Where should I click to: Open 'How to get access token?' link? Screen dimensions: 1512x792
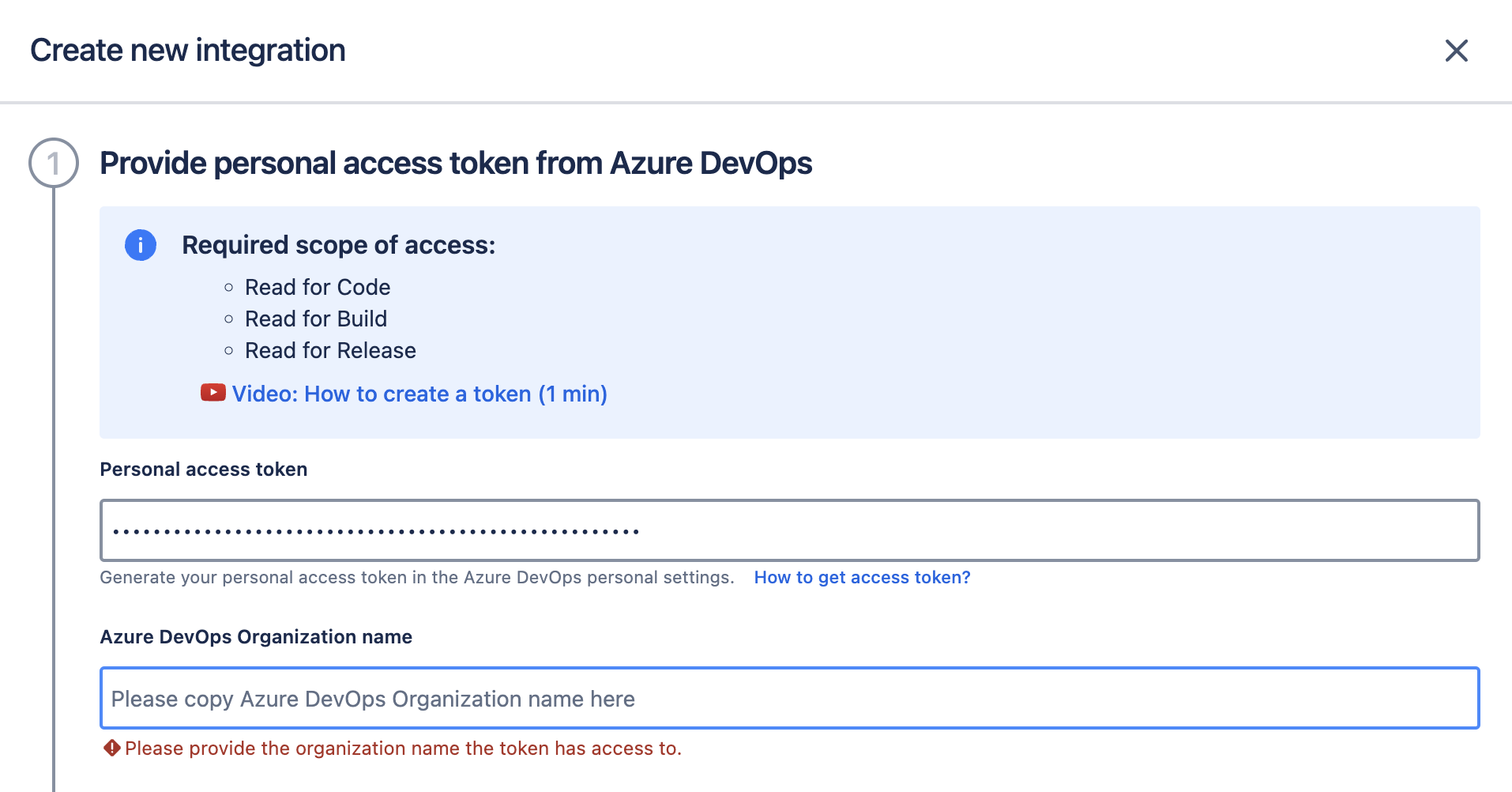(862, 578)
